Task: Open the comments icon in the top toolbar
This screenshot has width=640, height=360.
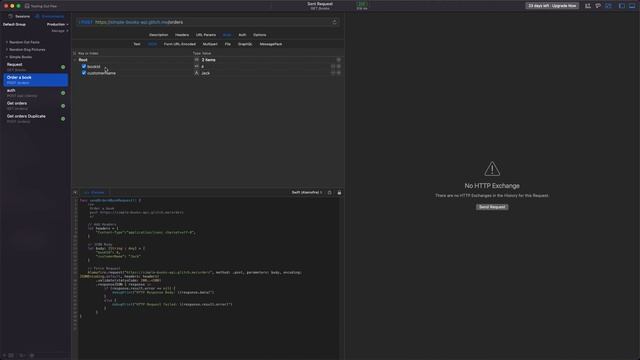Action: point(598,6)
